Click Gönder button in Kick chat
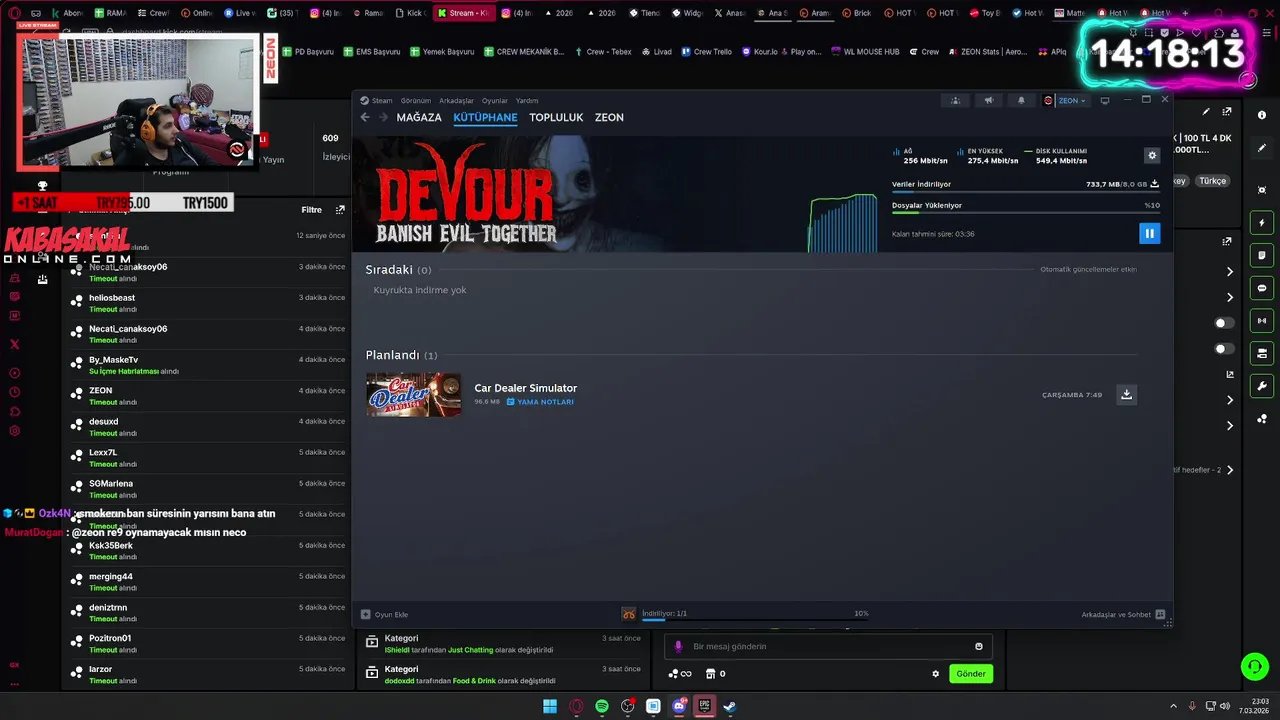1280x720 pixels. tap(971, 673)
